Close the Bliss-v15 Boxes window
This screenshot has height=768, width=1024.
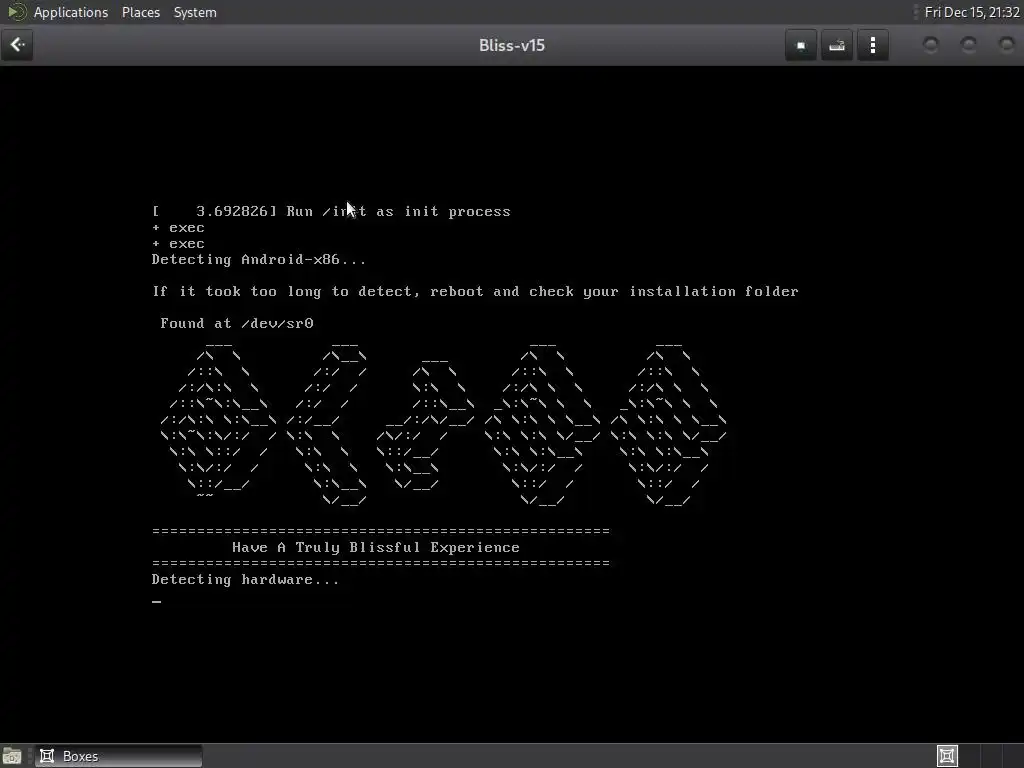tap(1006, 45)
